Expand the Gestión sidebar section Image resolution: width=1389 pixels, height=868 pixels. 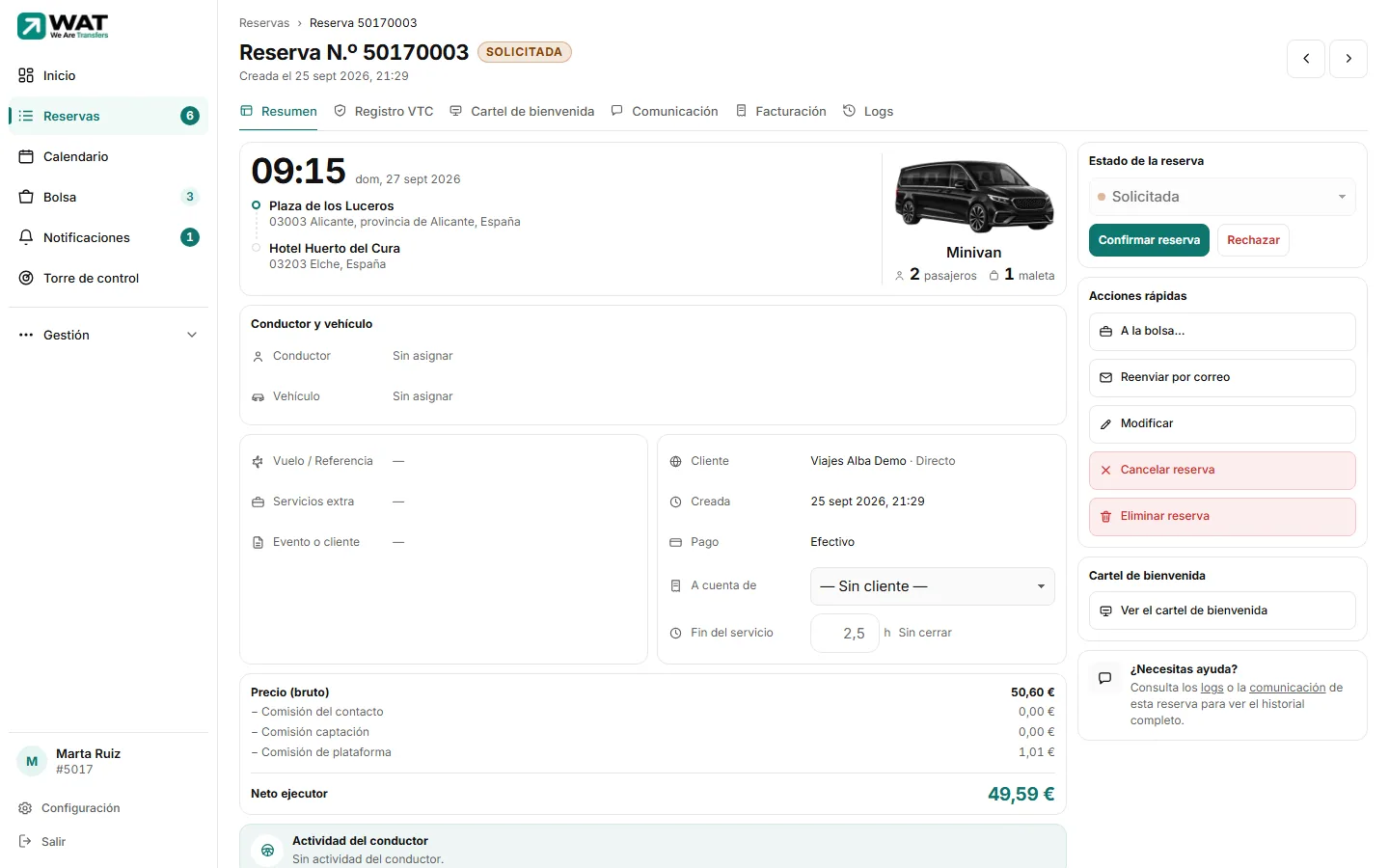pos(108,335)
